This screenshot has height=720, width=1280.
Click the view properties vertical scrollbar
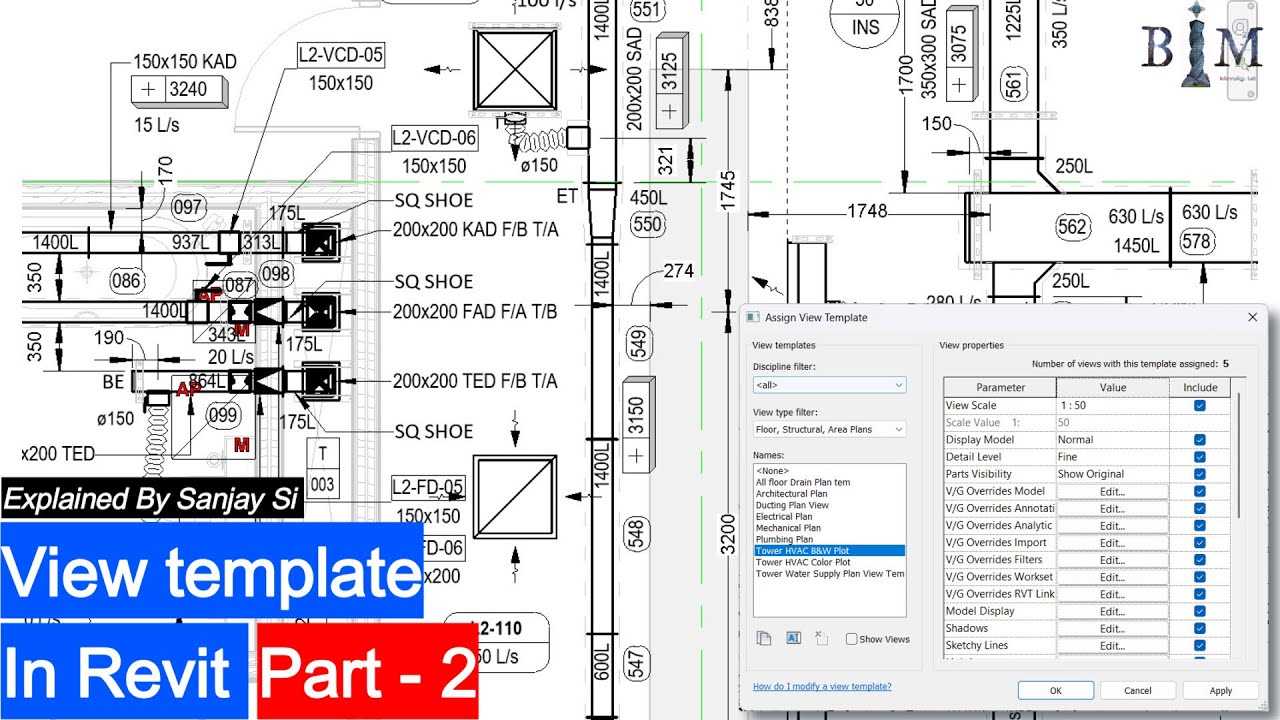click(1239, 455)
